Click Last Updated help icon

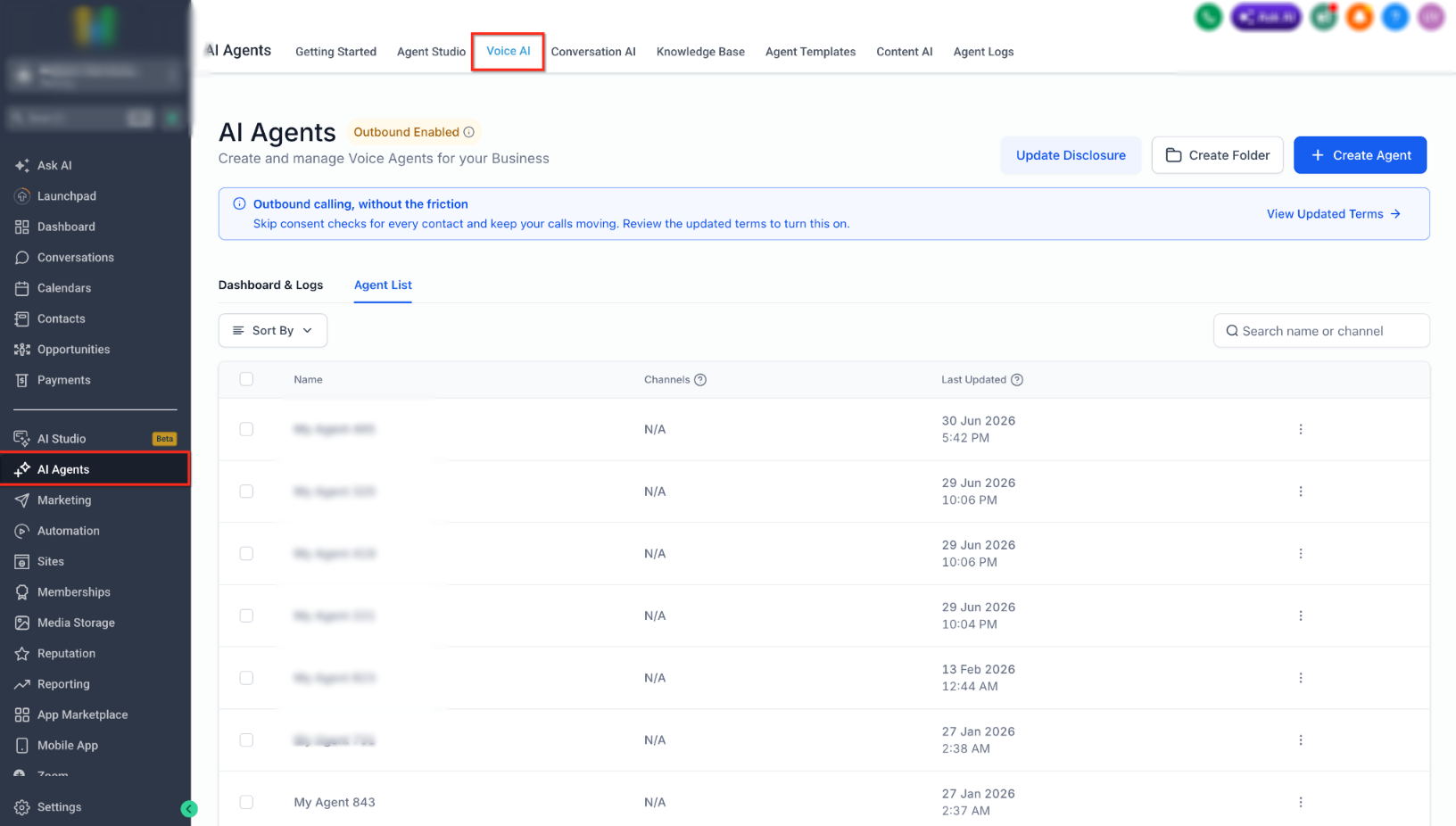click(1017, 380)
